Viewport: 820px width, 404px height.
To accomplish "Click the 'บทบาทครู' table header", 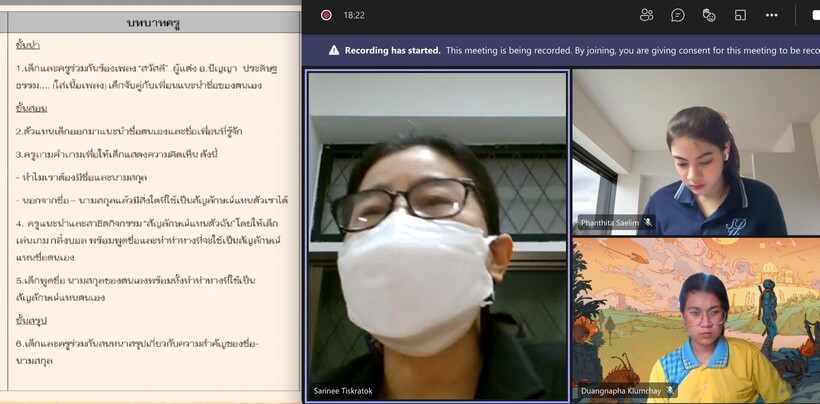I will (x=153, y=23).
